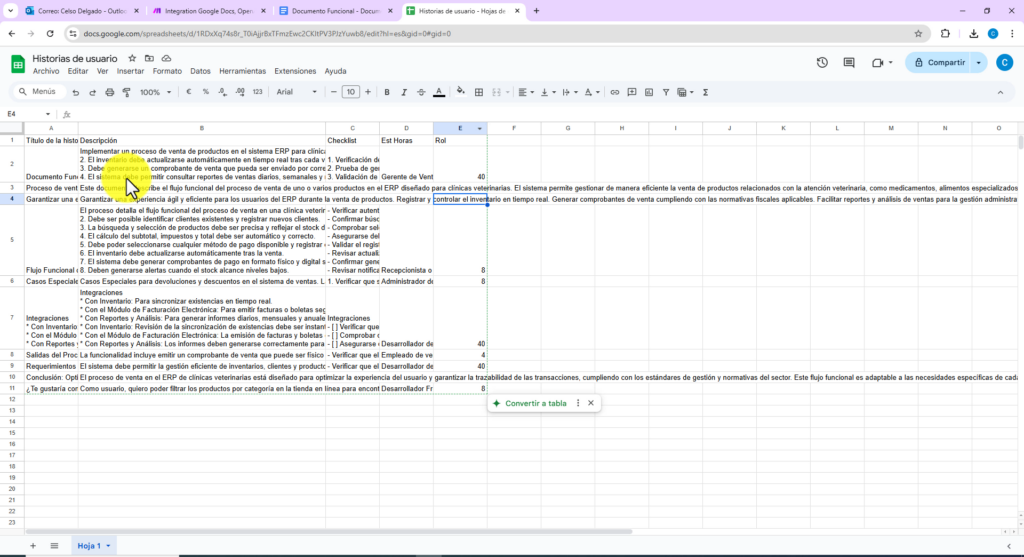Open the cell borders tool
Image resolution: width=1024 pixels, height=557 pixels.
coord(479,92)
